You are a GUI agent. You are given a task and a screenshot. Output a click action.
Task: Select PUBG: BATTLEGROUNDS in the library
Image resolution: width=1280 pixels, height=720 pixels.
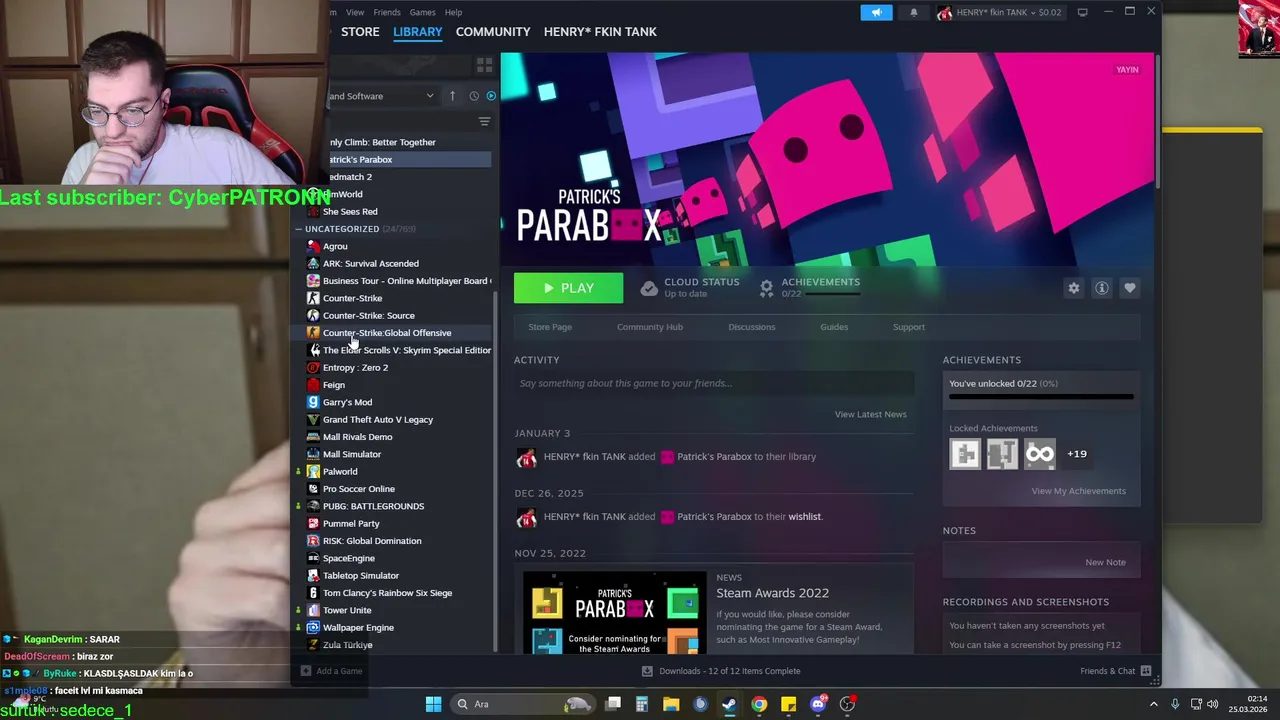(373, 506)
